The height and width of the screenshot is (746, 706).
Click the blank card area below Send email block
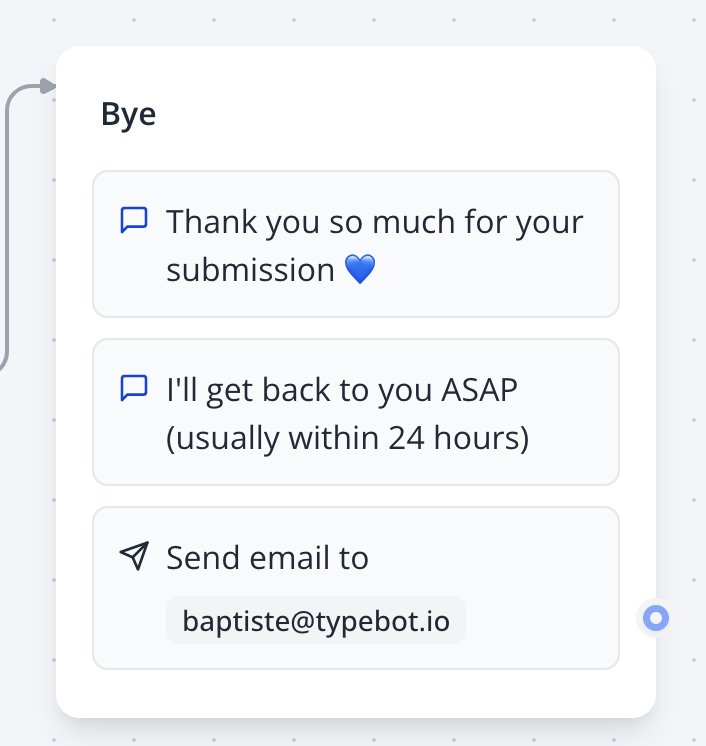355,693
